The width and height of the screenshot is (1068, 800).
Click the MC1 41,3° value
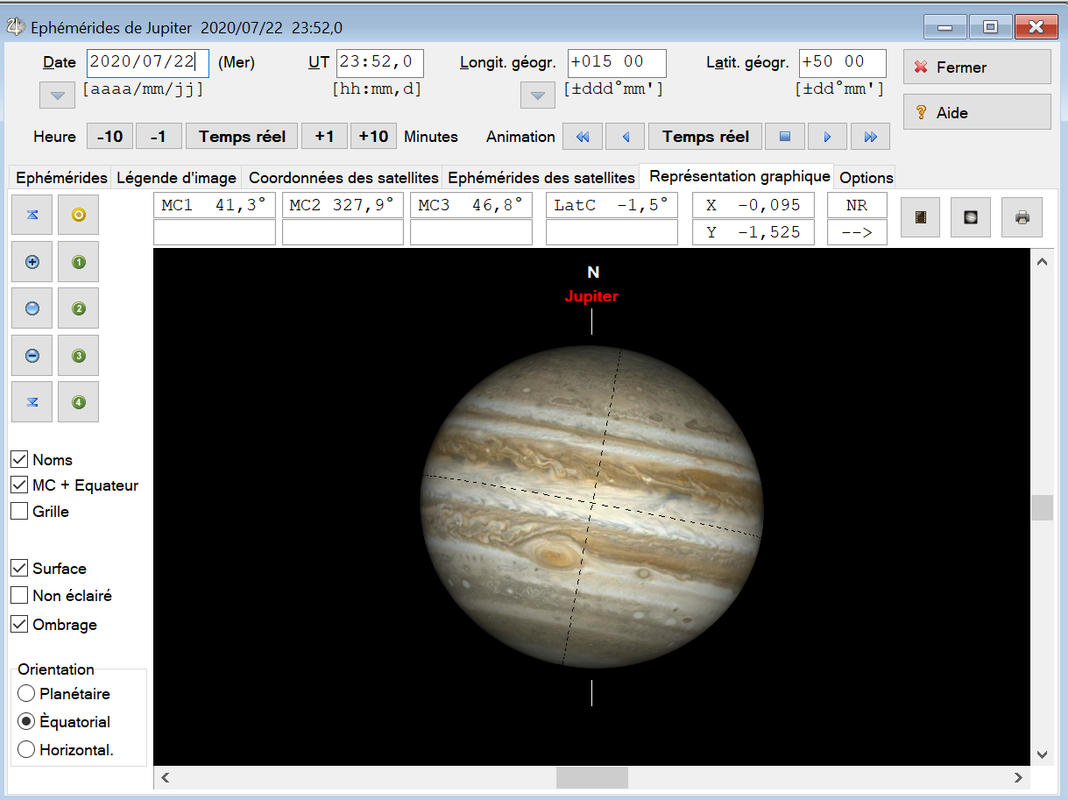[214, 205]
